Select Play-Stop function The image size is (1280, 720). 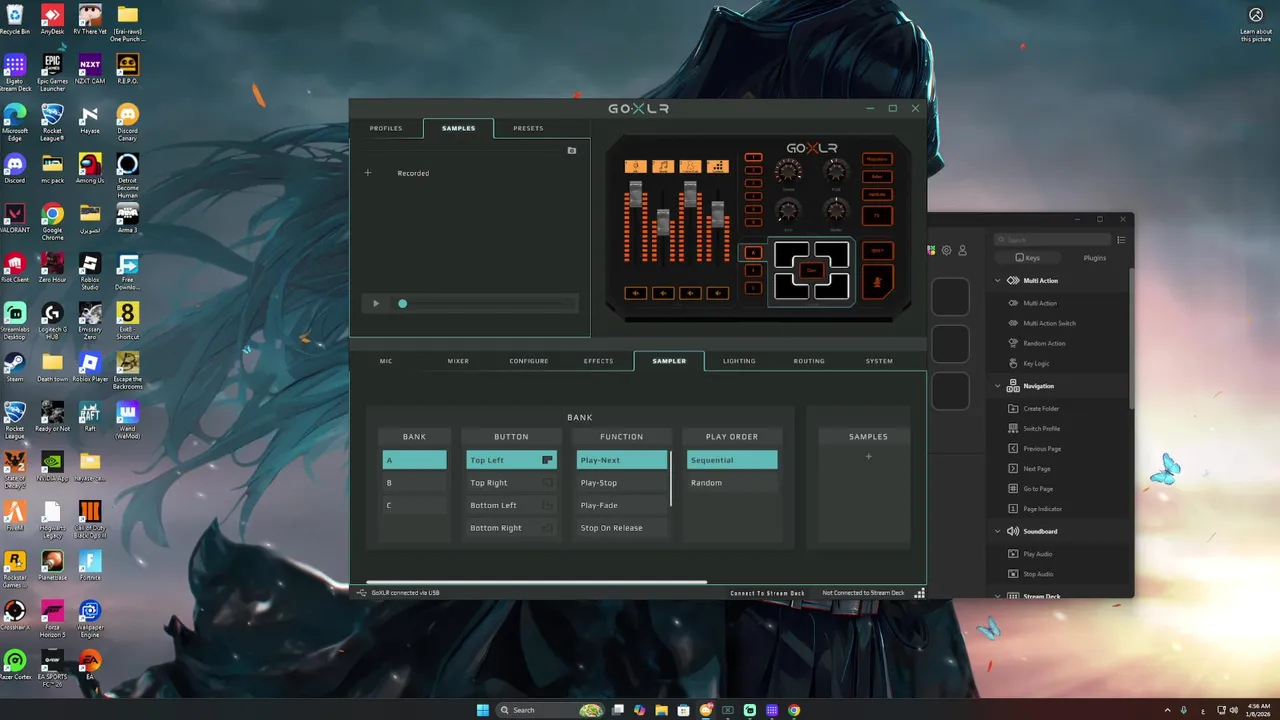click(x=621, y=483)
